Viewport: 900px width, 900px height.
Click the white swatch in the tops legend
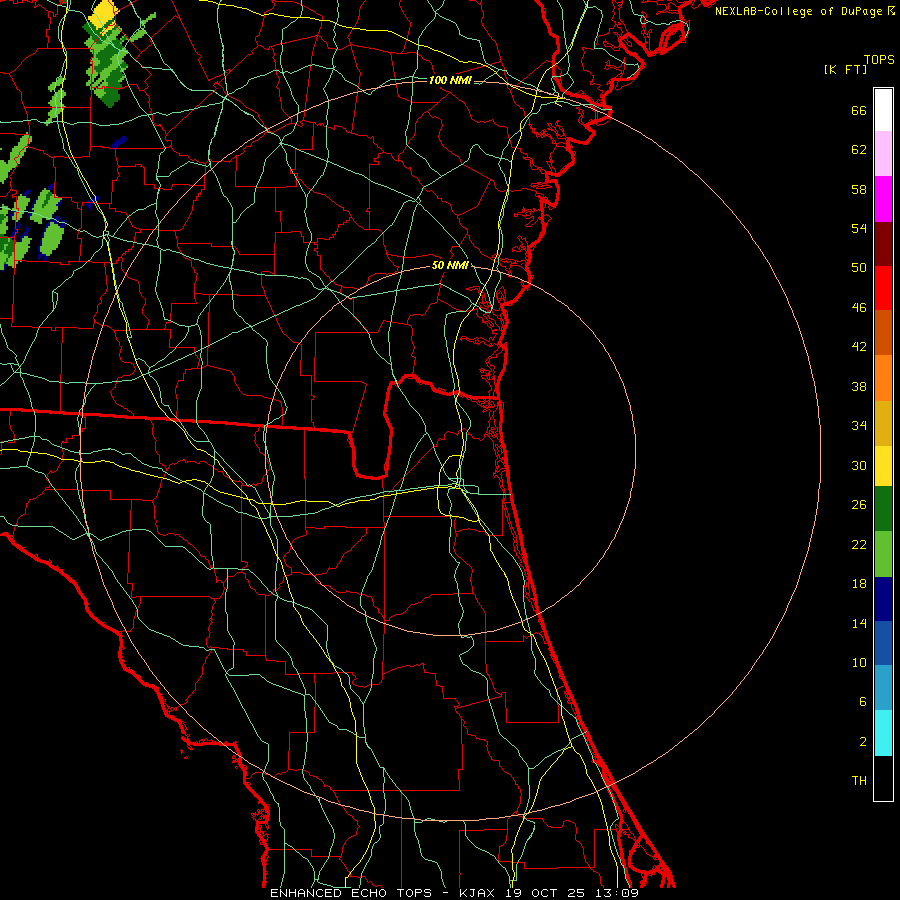tap(883, 110)
